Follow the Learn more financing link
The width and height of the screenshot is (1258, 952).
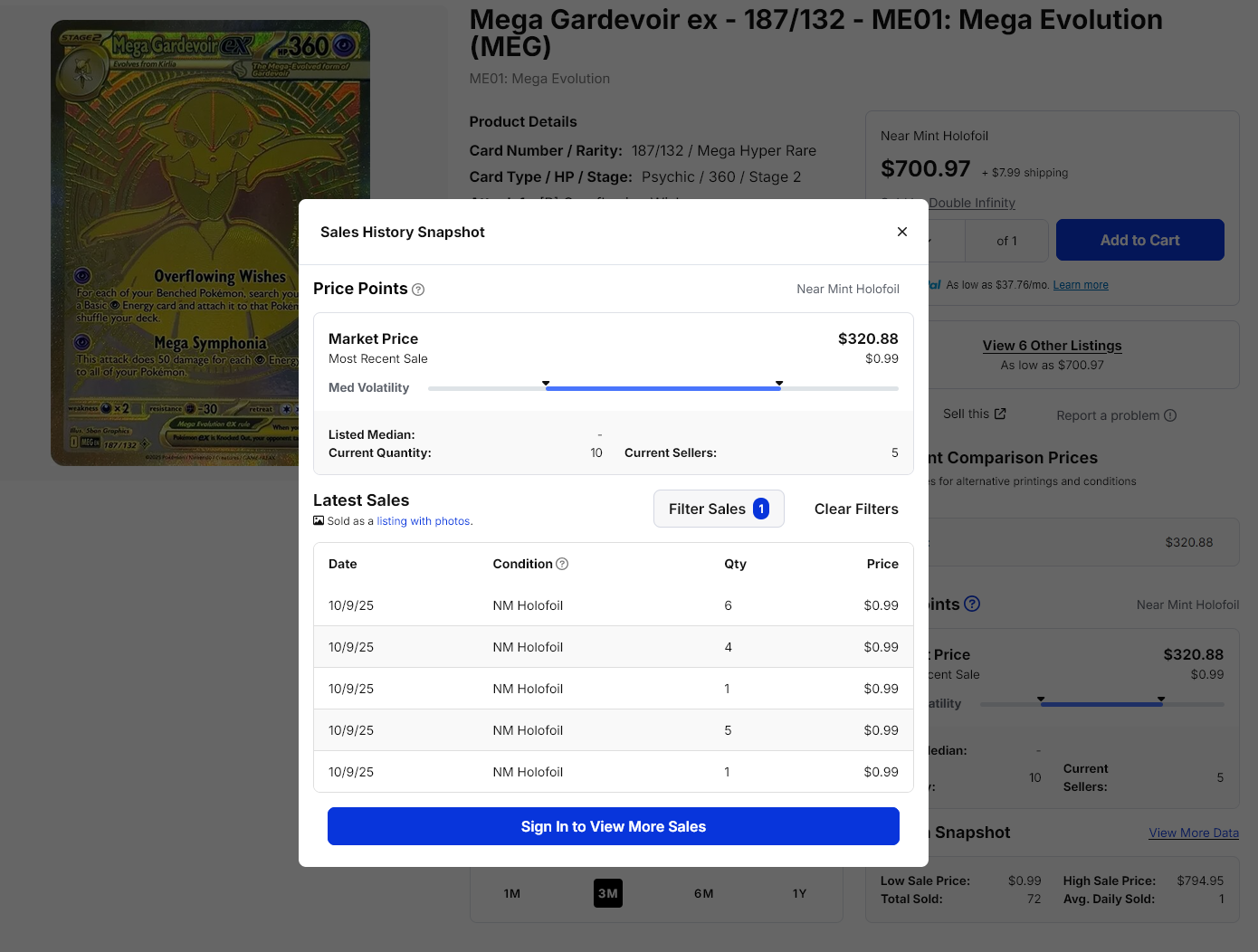point(1081,285)
